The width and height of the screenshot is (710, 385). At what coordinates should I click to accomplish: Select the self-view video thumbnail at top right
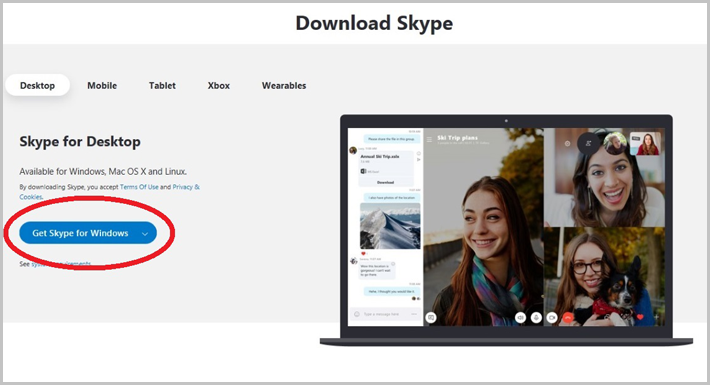point(645,144)
